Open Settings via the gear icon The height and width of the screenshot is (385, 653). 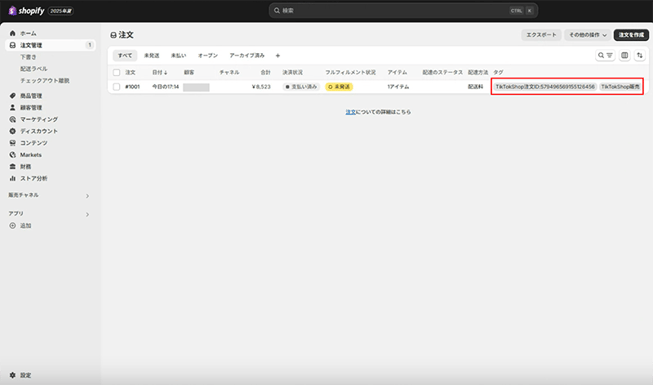[12, 375]
